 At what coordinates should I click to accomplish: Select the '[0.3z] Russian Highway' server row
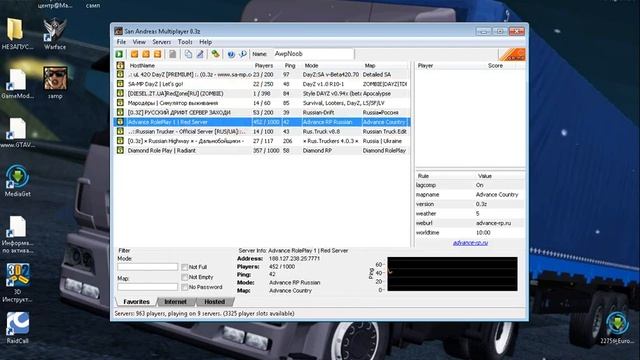point(262,141)
